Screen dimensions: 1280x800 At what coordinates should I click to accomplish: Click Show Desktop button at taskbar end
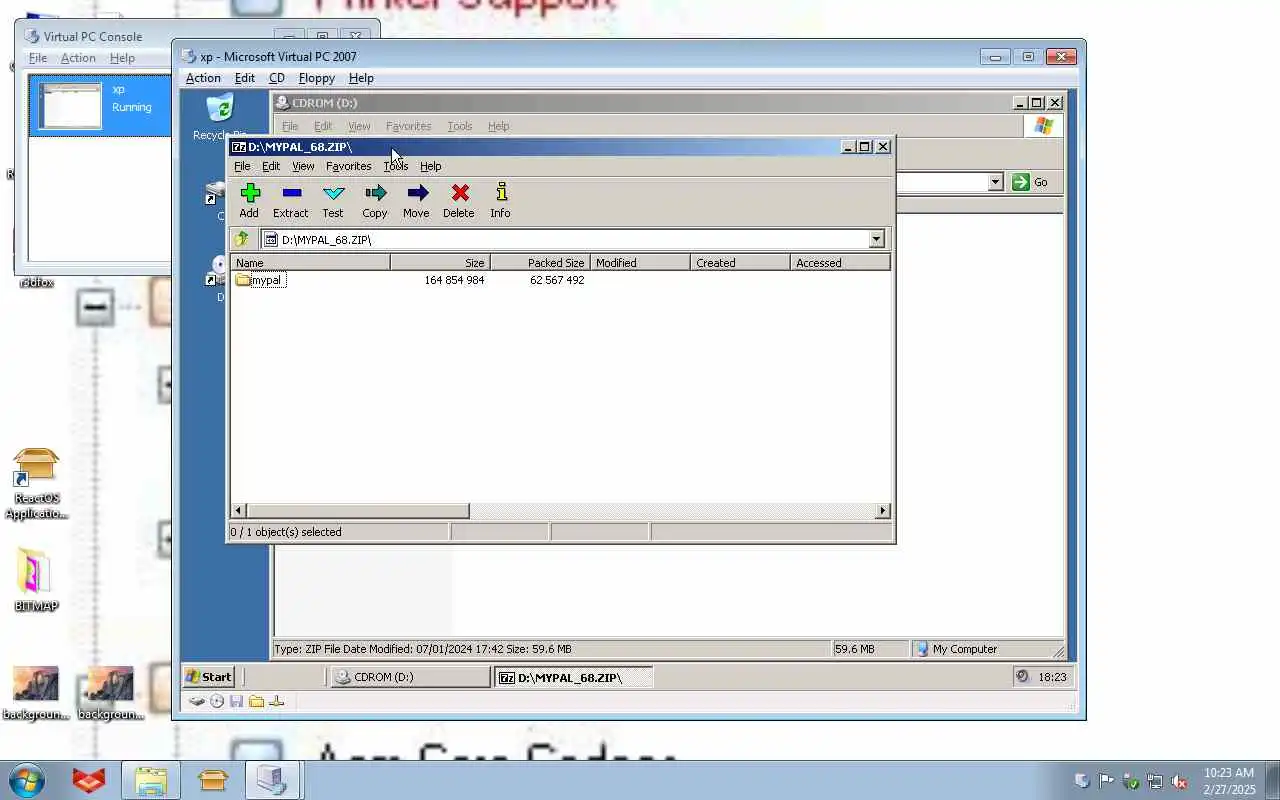[x=1272, y=780]
